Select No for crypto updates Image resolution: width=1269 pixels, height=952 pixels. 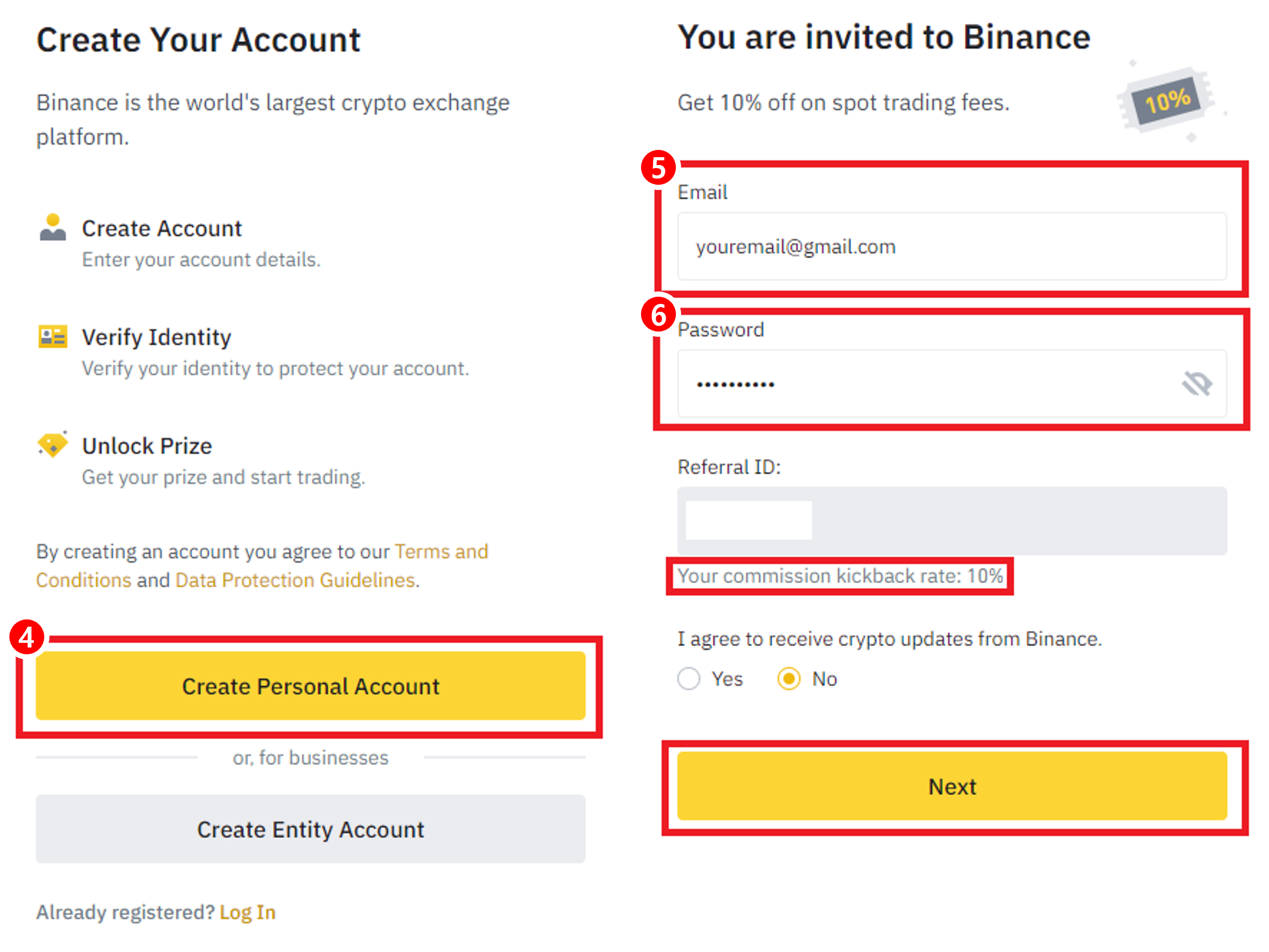tap(789, 679)
